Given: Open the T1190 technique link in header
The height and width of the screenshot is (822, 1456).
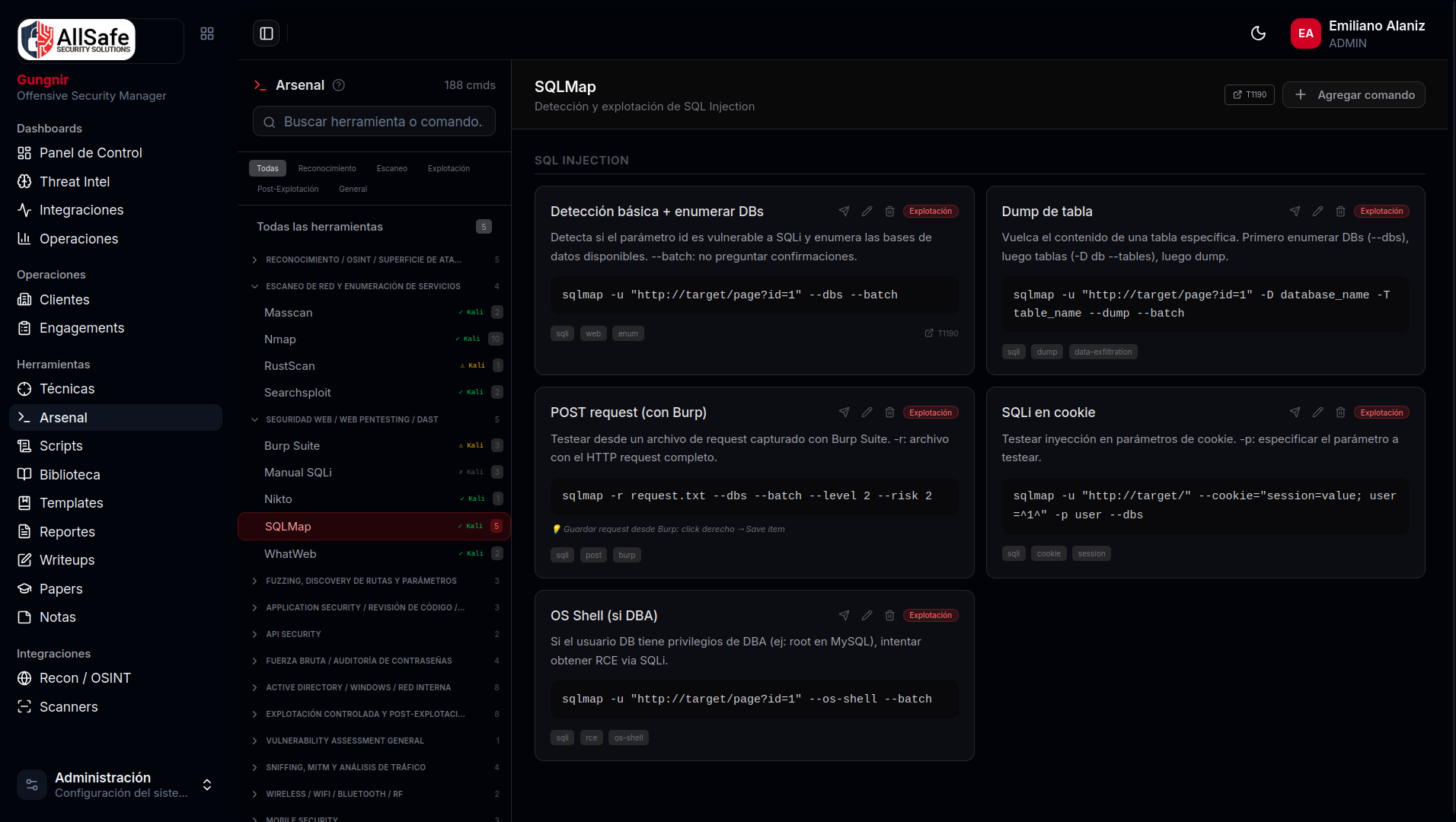Looking at the screenshot, I should 1249,94.
